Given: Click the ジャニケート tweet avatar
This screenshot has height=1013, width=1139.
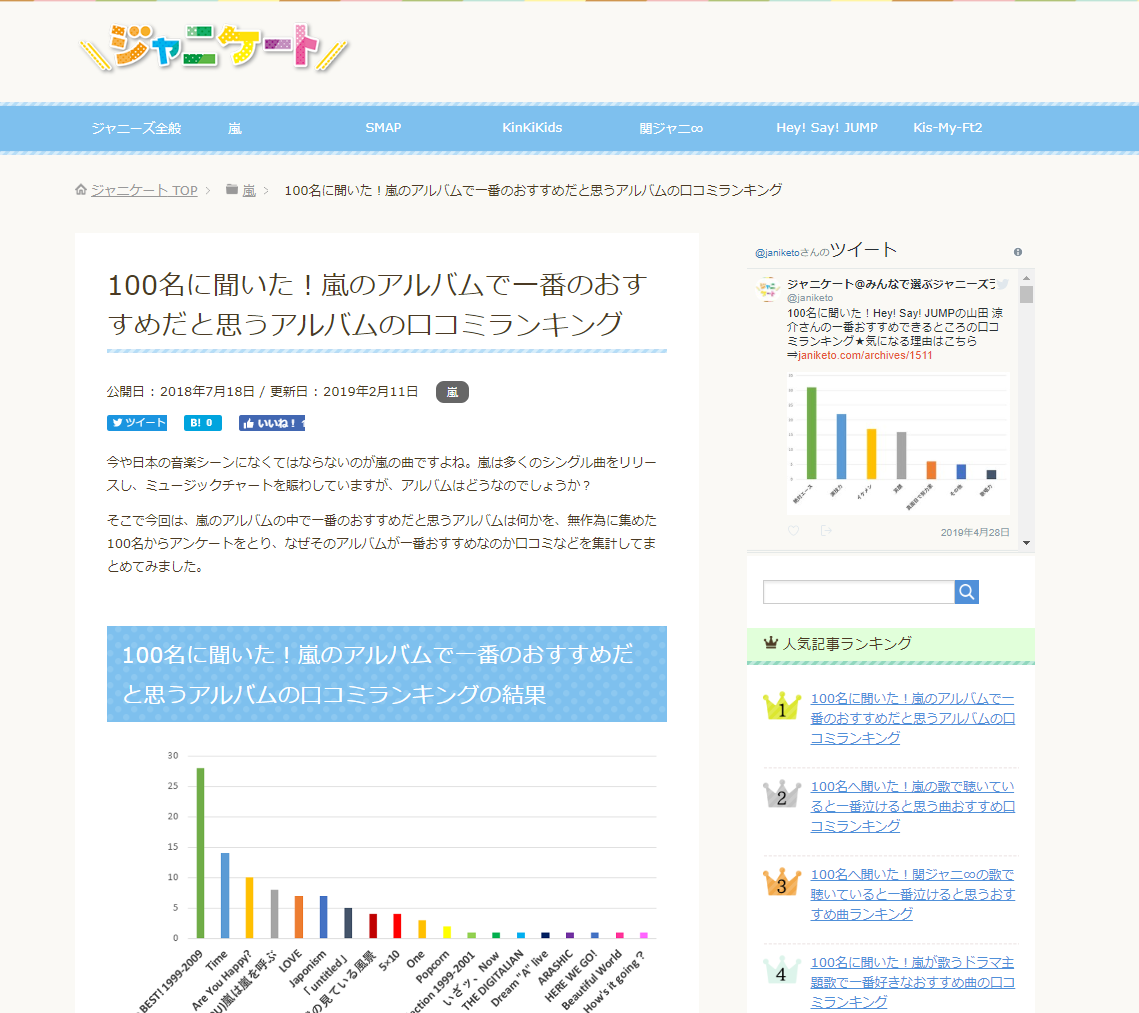Looking at the screenshot, I should coord(767,289).
